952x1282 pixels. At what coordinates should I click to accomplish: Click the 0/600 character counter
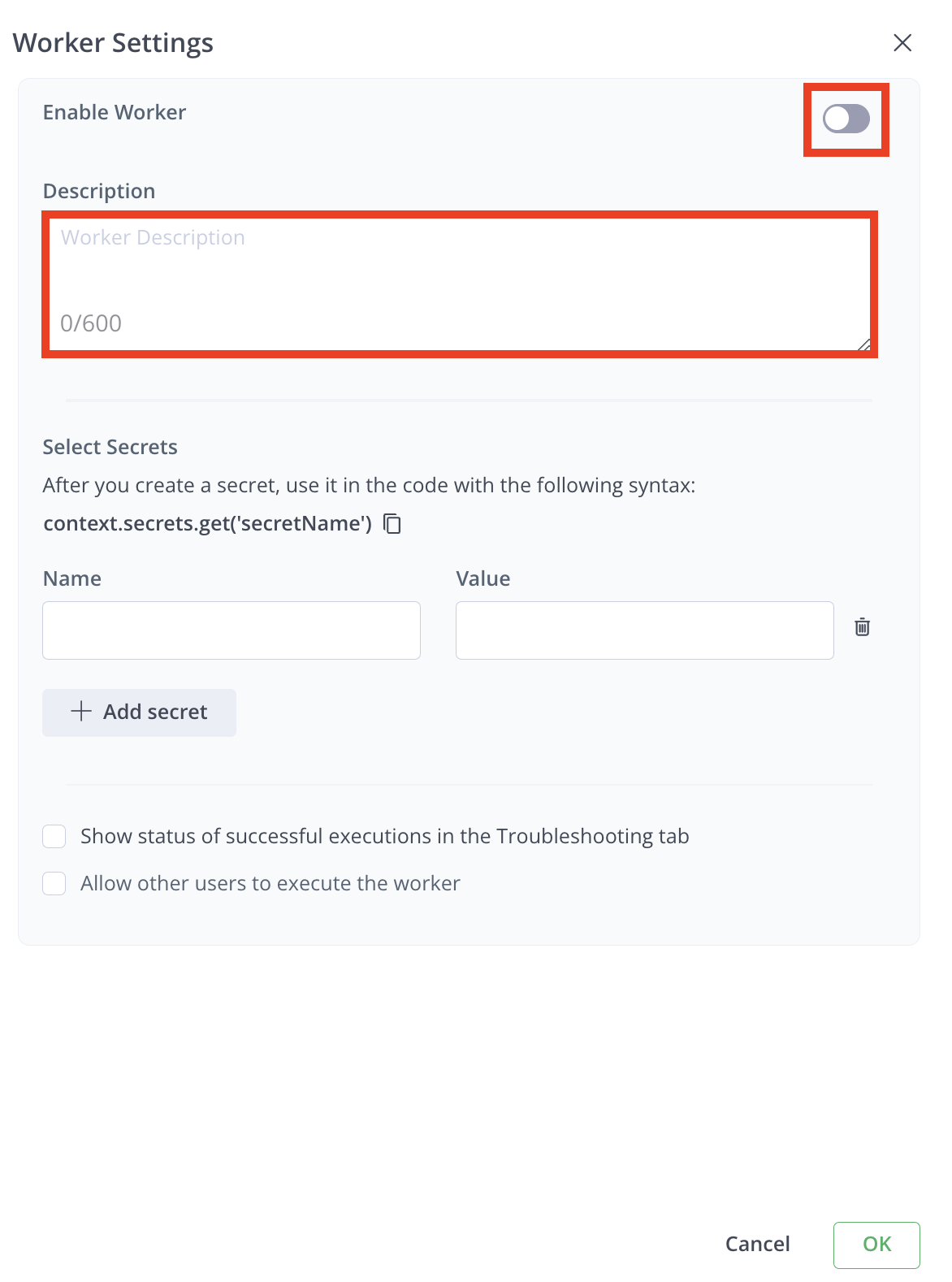click(90, 323)
